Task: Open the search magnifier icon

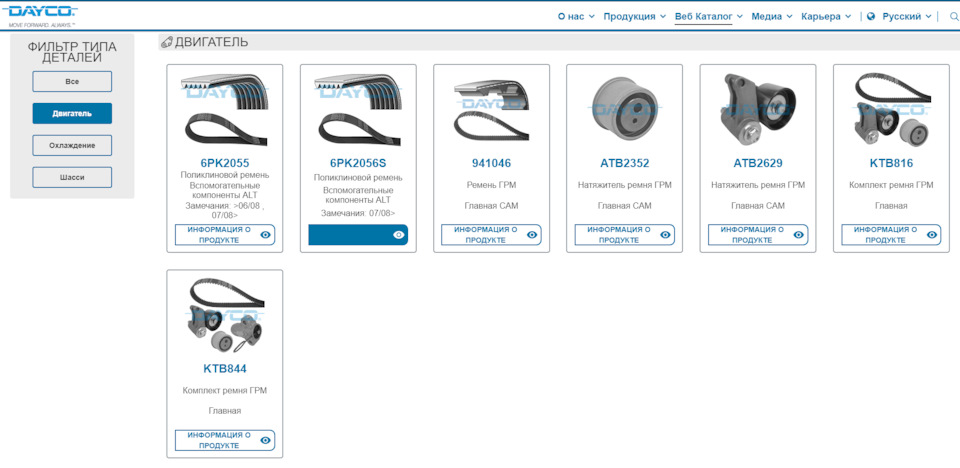Action: click(953, 17)
